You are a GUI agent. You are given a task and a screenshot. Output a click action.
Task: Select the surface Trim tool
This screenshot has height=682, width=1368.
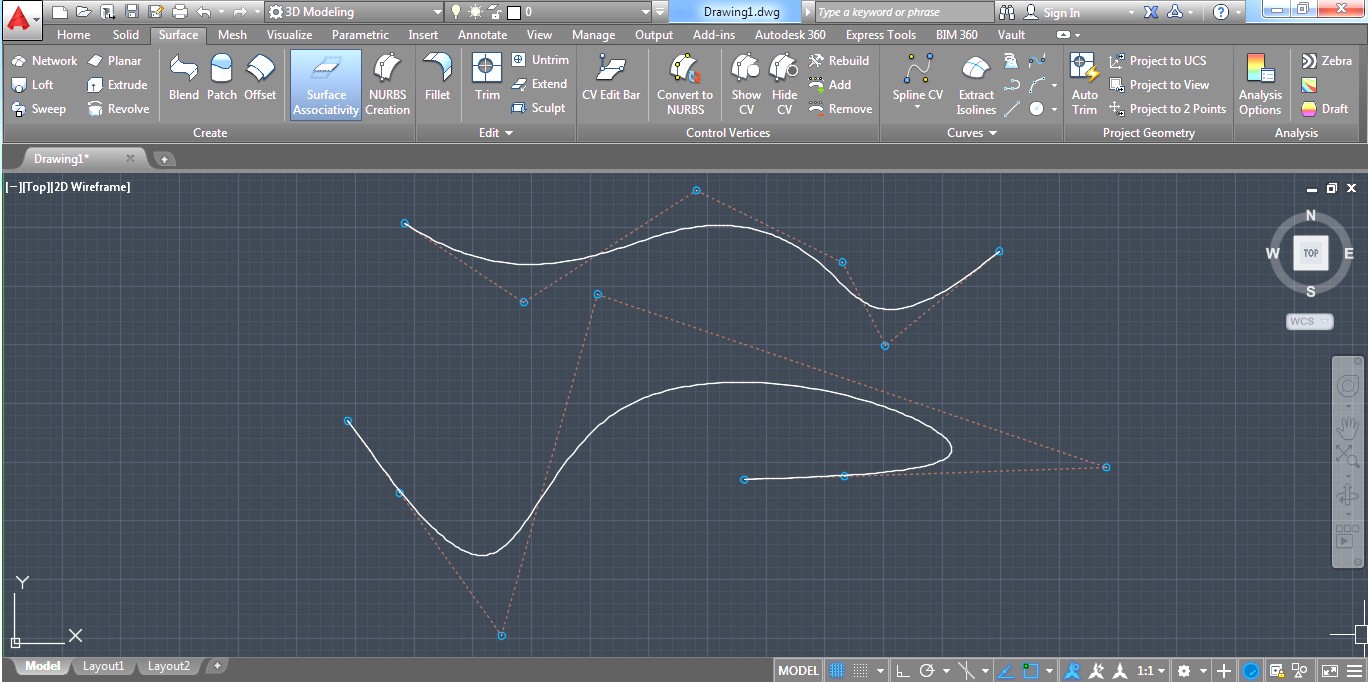(x=487, y=78)
